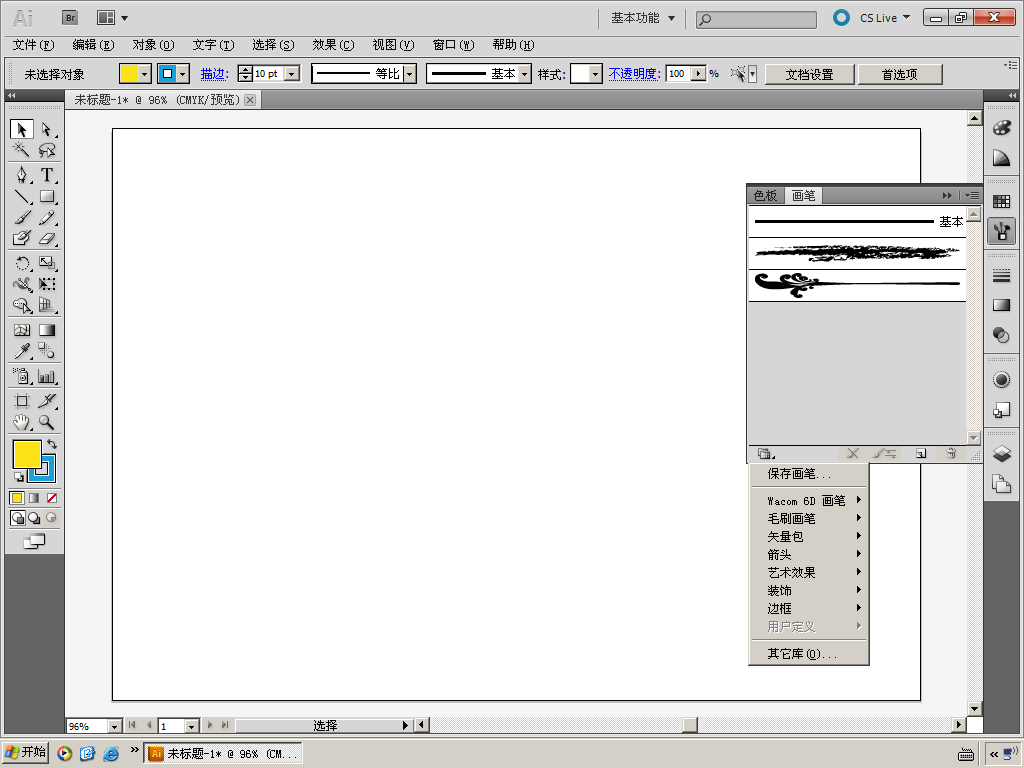Select the Paintbrush tool
The width and height of the screenshot is (1024, 768).
[x=22, y=217]
